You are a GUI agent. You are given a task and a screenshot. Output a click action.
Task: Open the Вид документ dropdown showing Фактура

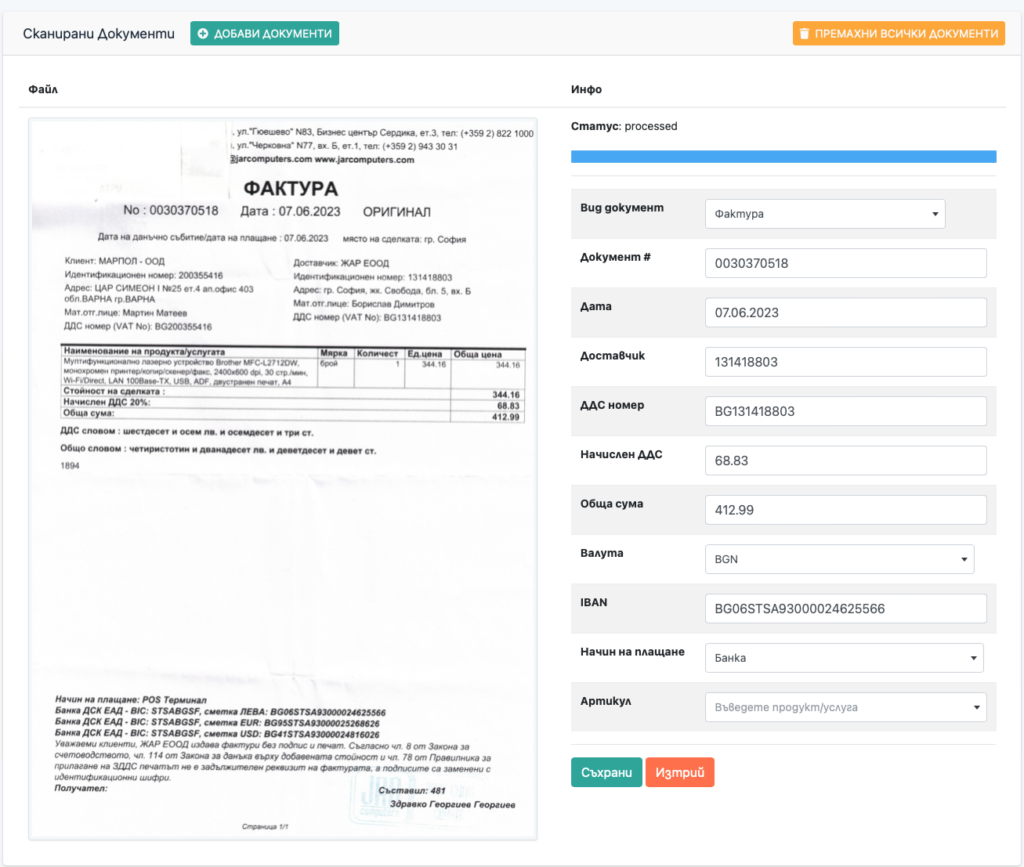click(824, 213)
